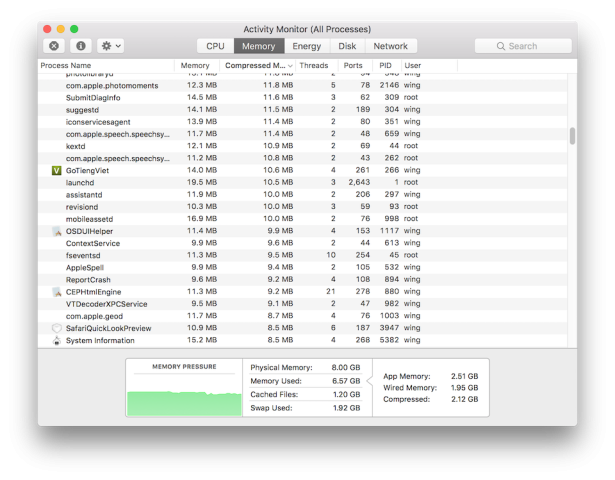Open the Disk tab
The height and width of the screenshot is (480, 615).
pyautogui.click(x=347, y=46)
